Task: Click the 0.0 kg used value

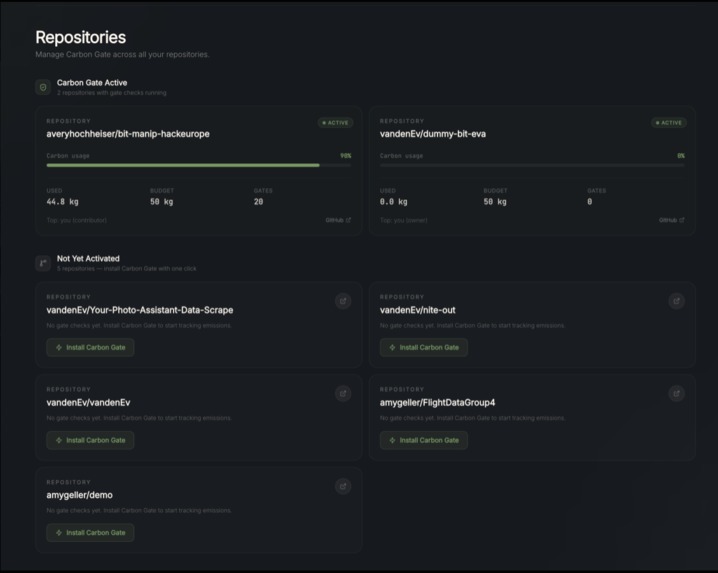Action: 393,202
